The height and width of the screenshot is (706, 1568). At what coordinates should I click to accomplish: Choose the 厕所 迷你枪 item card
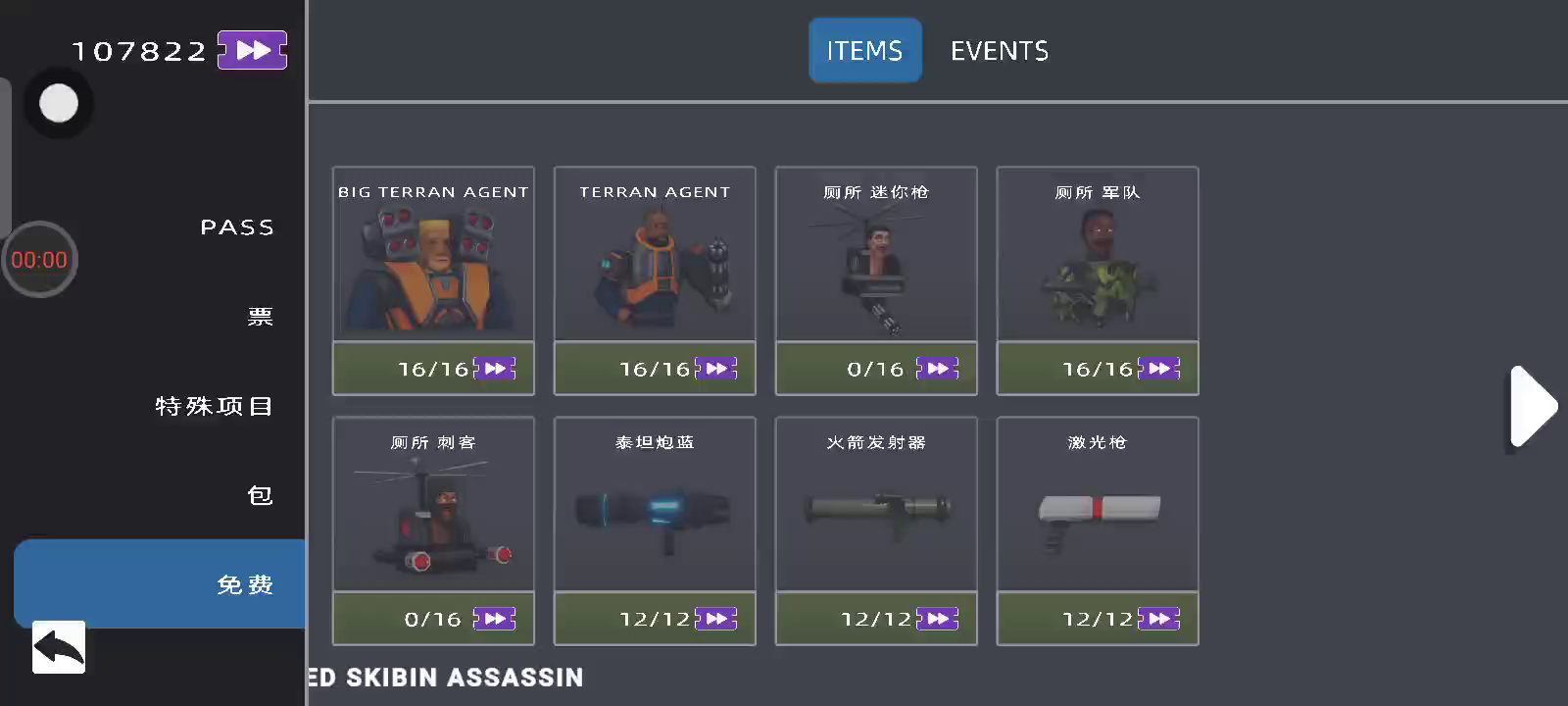pyautogui.click(x=876, y=281)
